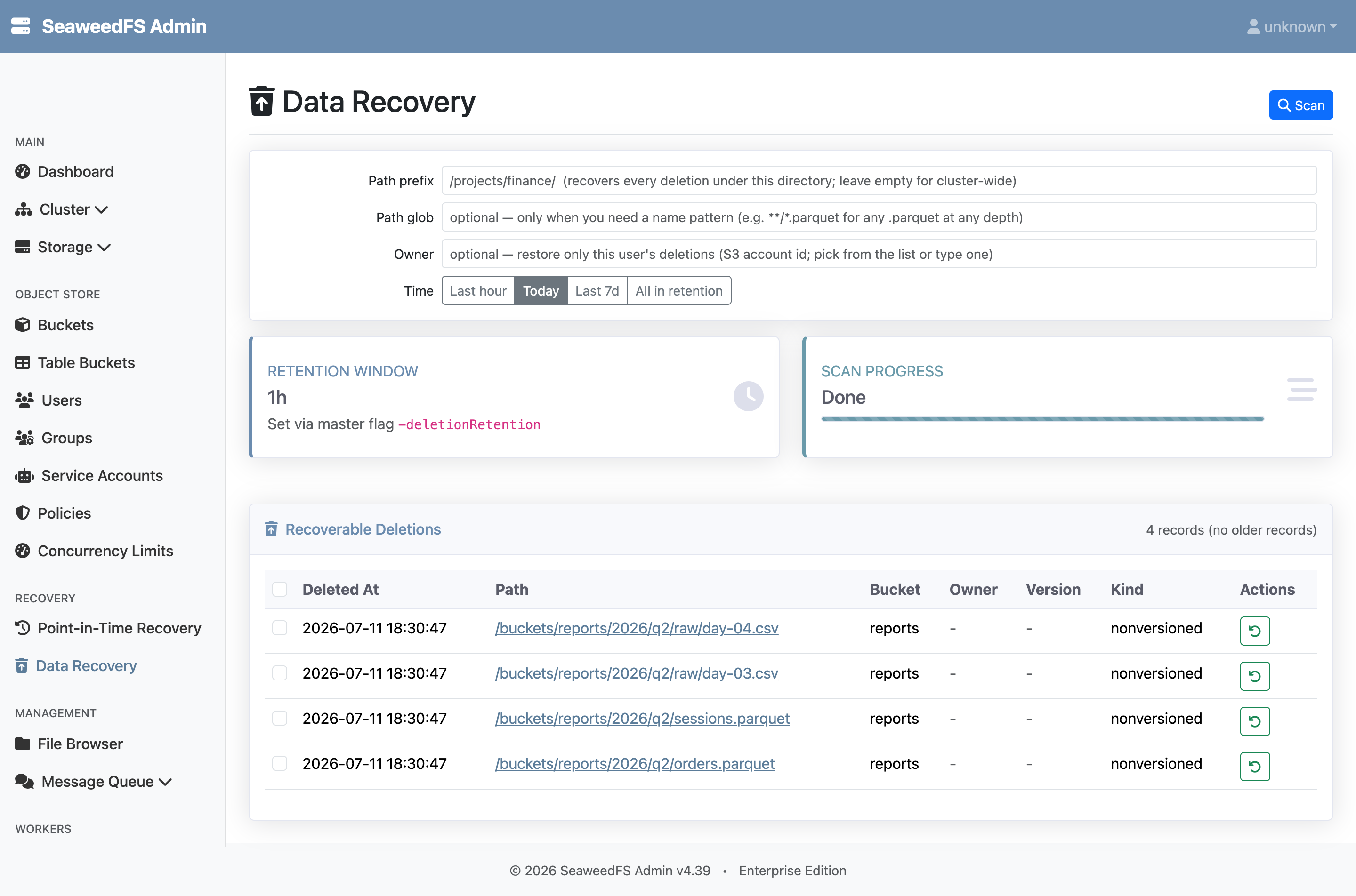Click the user avatar icon in header

point(1253,27)
